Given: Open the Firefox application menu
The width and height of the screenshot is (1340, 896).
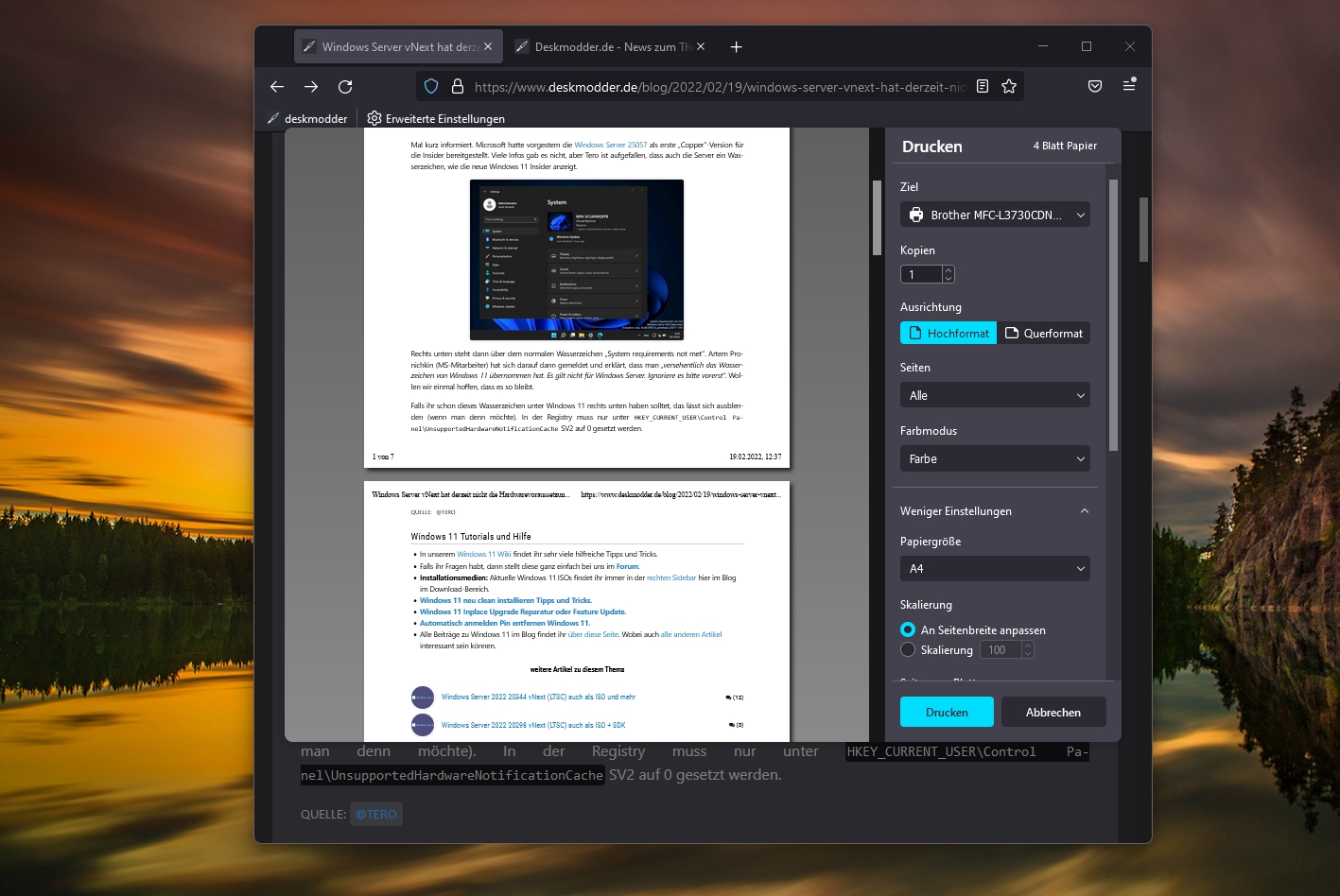Looking at the screenshot, I should 1129,85.
